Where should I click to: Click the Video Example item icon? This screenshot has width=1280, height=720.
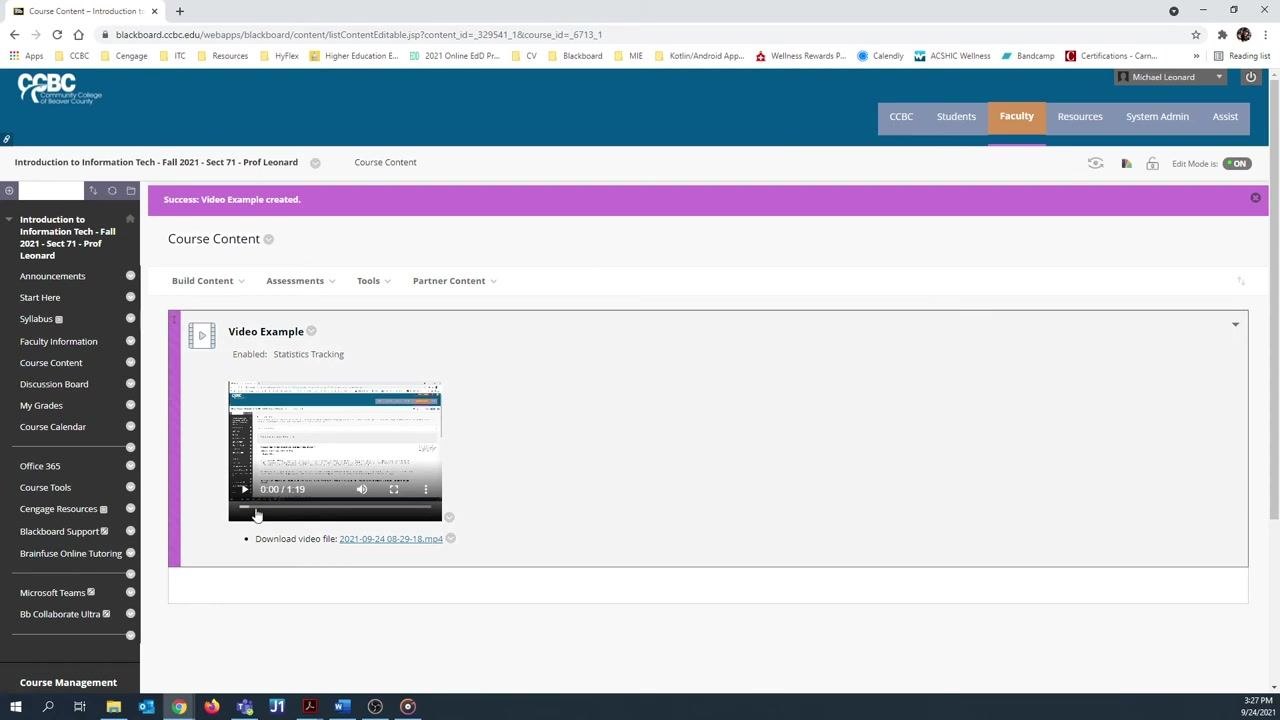pos(201,336)
